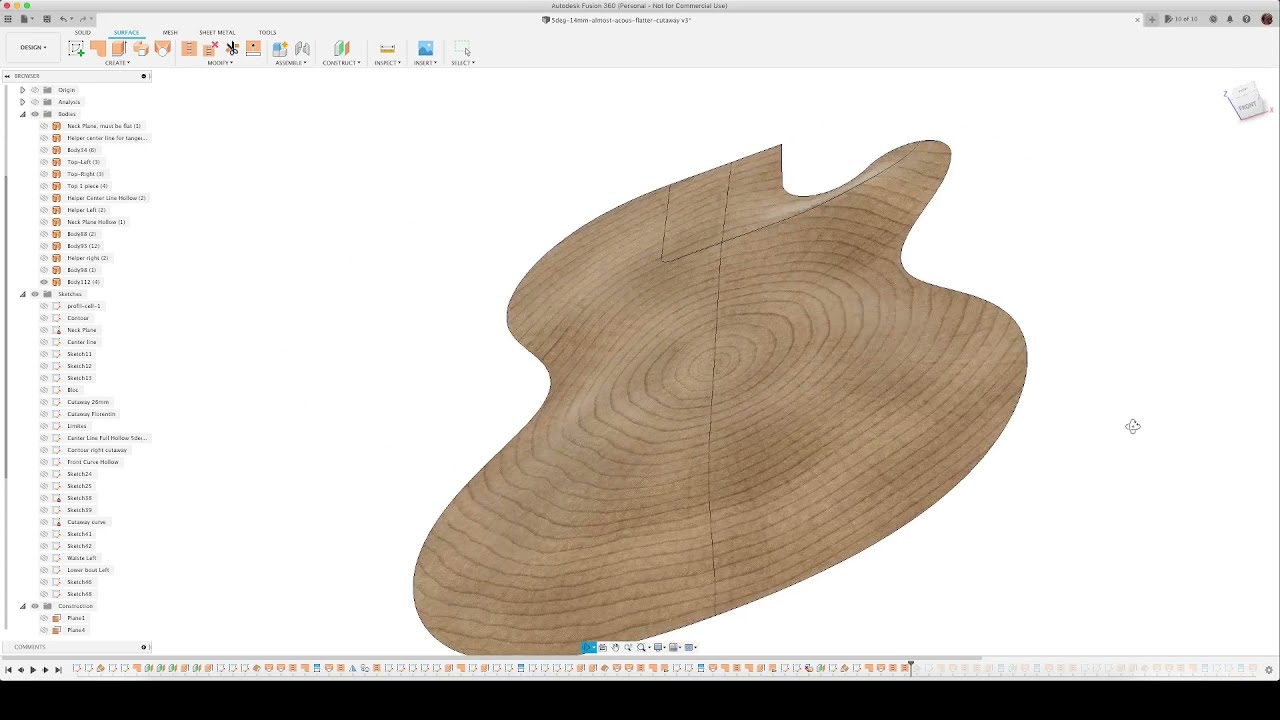This screenshot has height=720, width=1280.
Task: Select the Create Sketch tool
Action: 76,48
